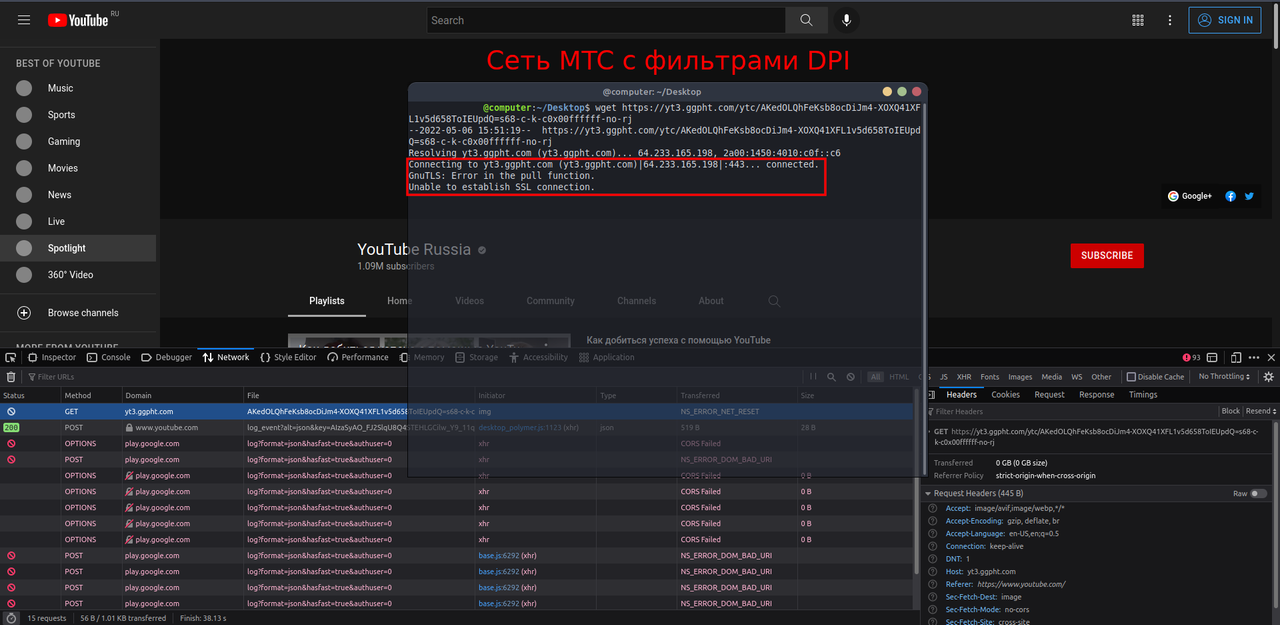Toggle the All request filter
The width and height of the screenshot is (1280, 625).
(x=876, y=377)
